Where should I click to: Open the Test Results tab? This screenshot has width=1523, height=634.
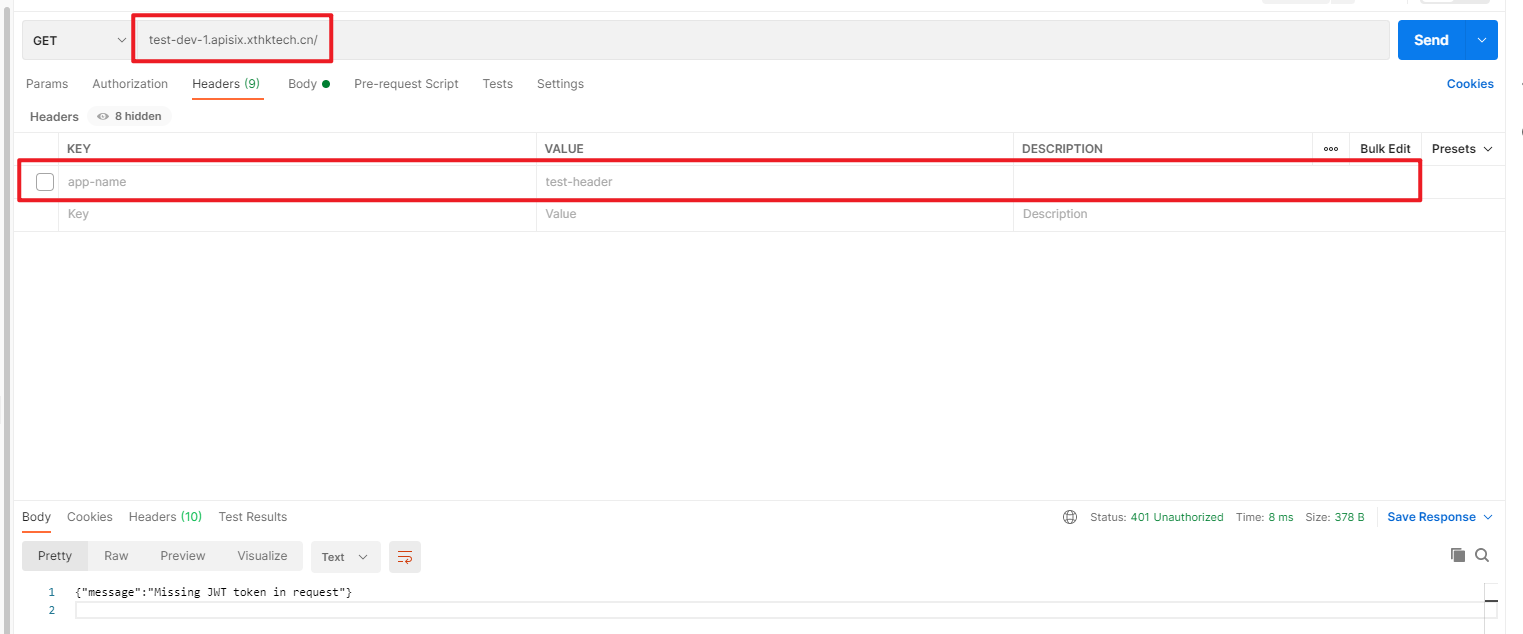coord(253,517)
